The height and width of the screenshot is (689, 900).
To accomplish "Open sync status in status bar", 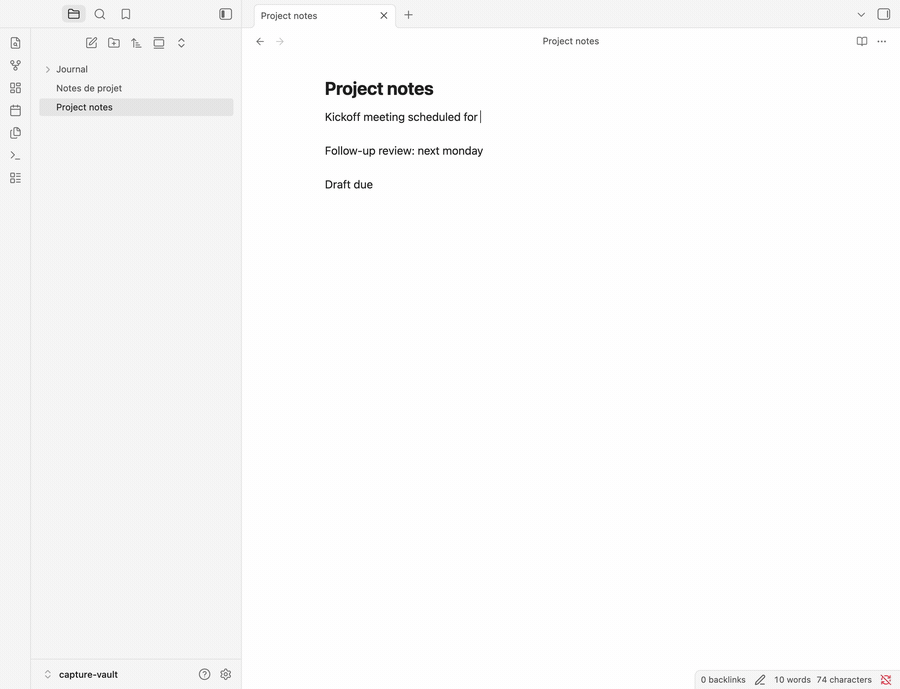I will click(886, 680).
